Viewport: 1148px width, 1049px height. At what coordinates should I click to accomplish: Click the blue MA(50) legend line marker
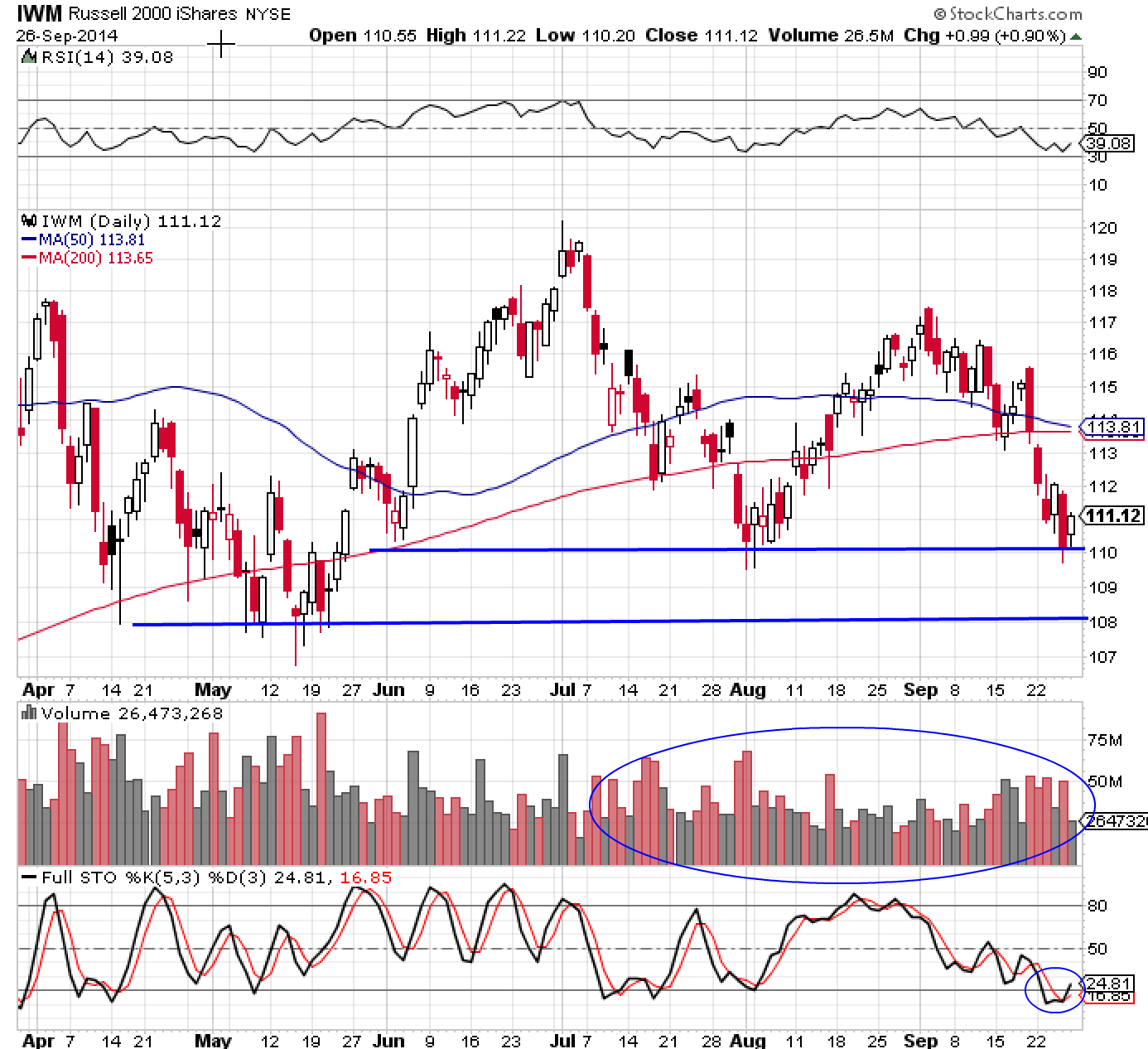(x=29, y=240)
